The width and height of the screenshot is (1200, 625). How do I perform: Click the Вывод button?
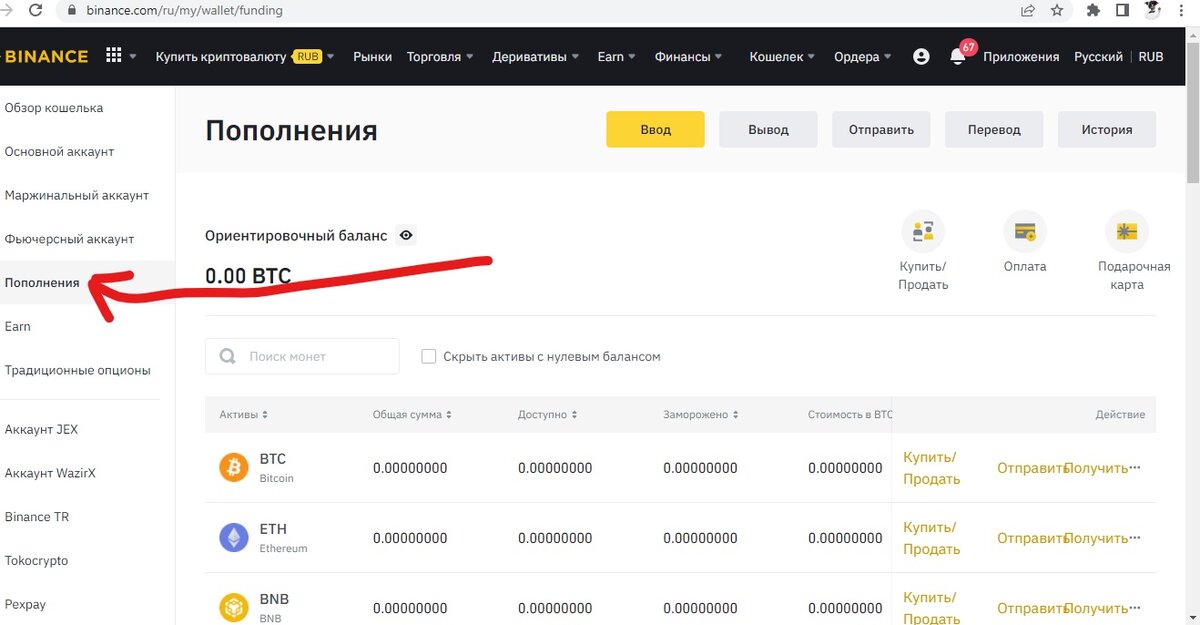click(768, 130)
